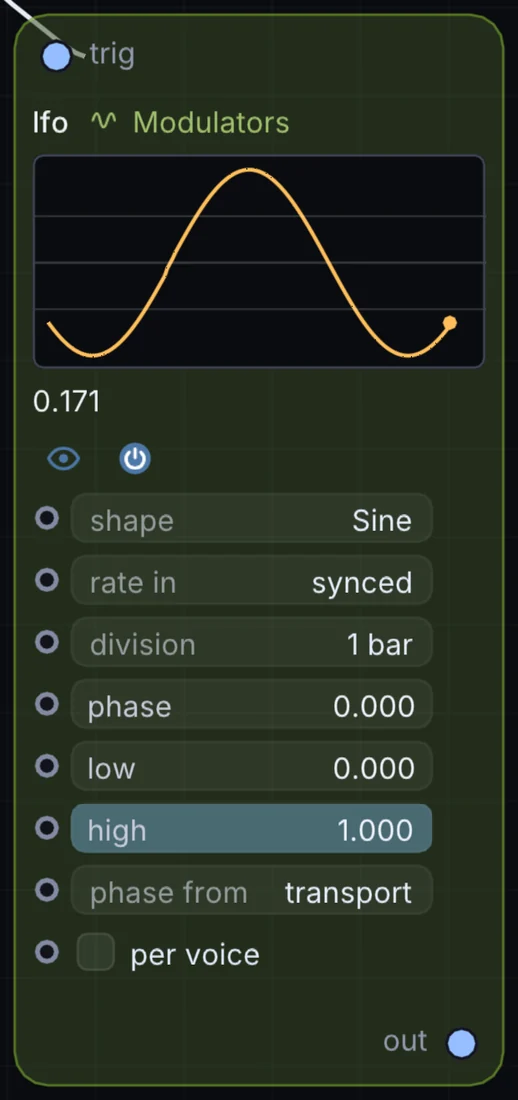518x1100 pixels.
Task: Click the per voice label
Action: pos(195,955)
